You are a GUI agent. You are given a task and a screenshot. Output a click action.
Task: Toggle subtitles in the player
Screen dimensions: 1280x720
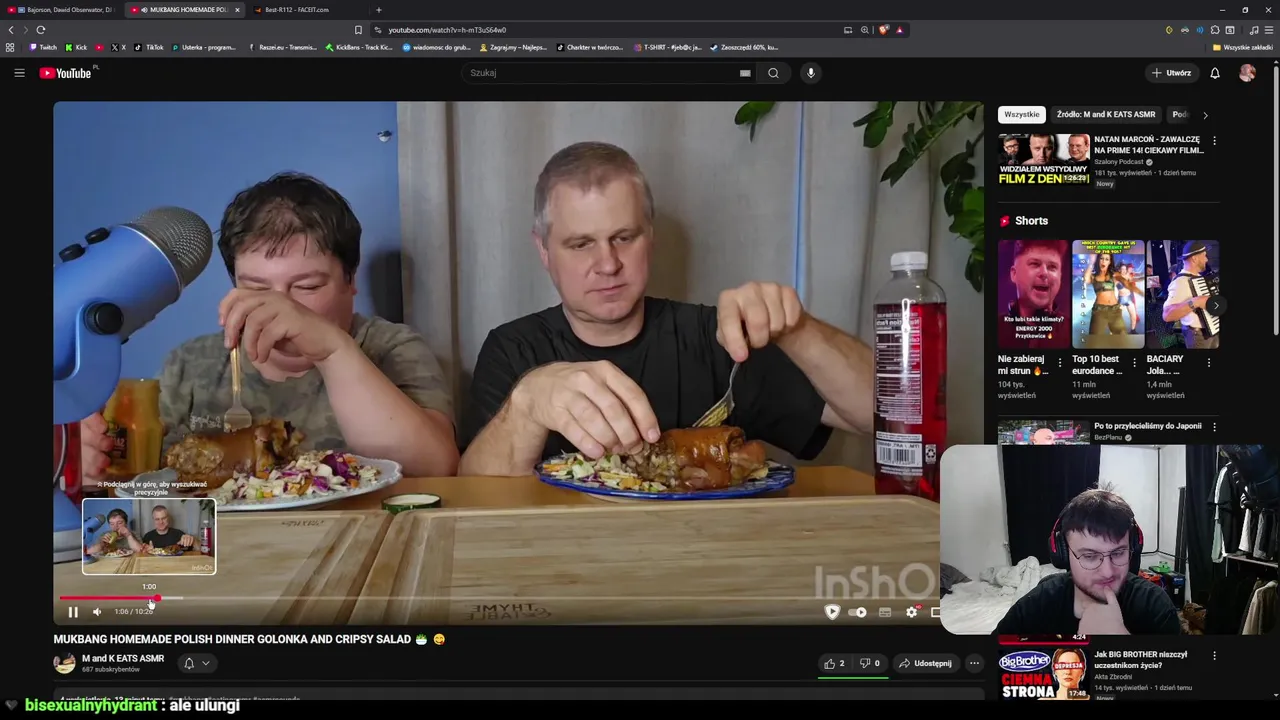885,612
